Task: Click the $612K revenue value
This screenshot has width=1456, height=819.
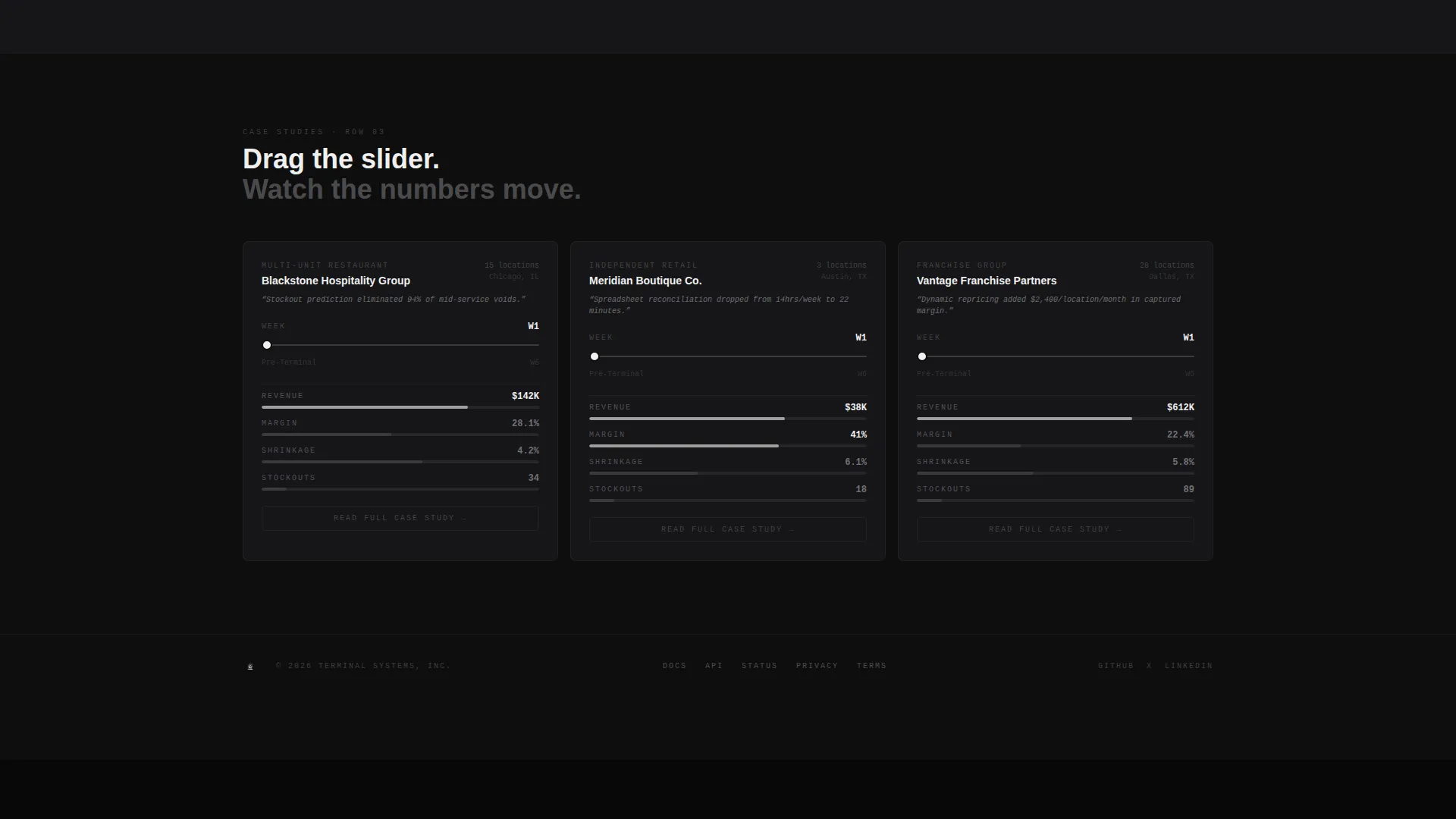Action: [x=1180, y=407]
